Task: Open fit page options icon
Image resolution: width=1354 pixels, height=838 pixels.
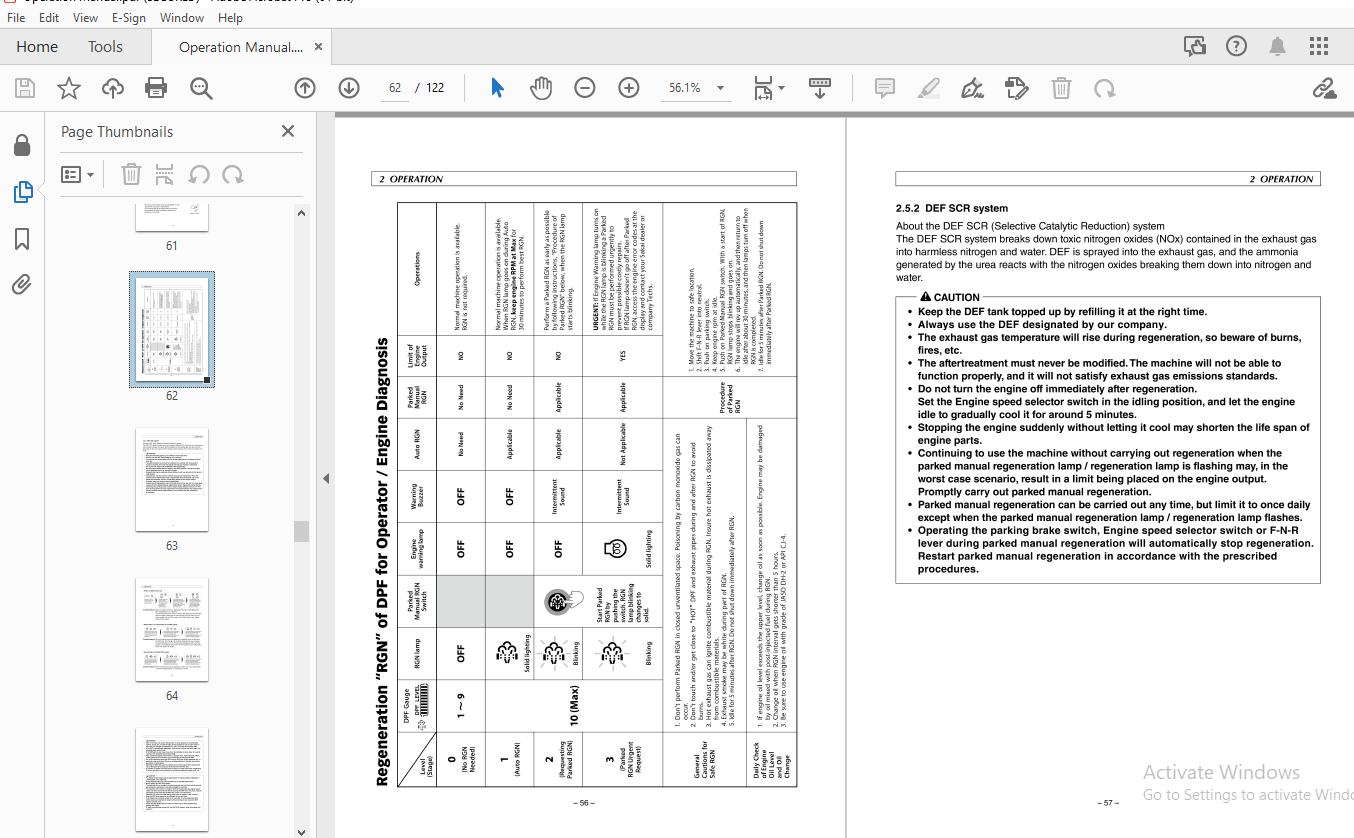Action: [768, 88]
